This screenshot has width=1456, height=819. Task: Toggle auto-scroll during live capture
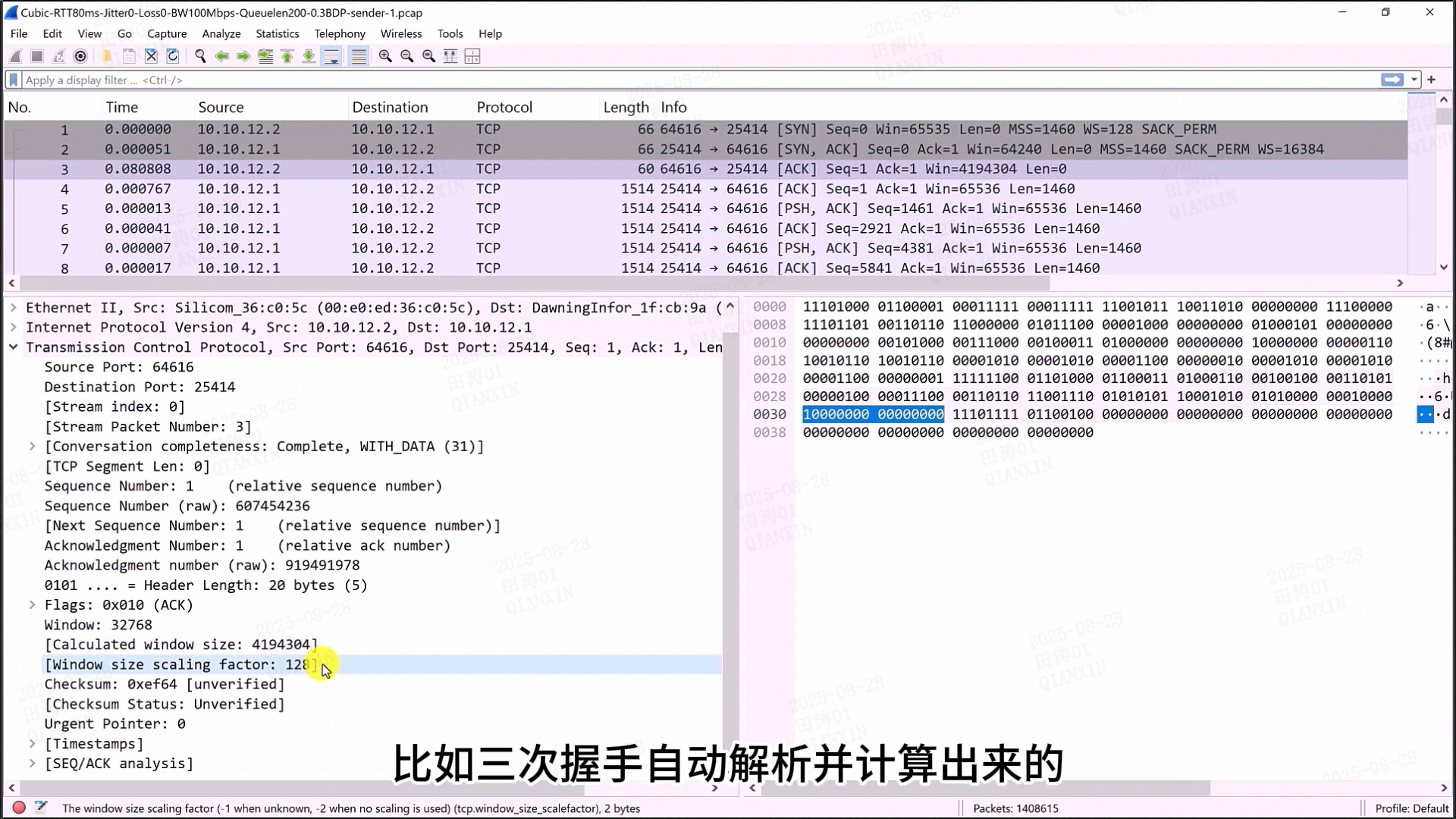pyautogui.click(x=331, y=56)
